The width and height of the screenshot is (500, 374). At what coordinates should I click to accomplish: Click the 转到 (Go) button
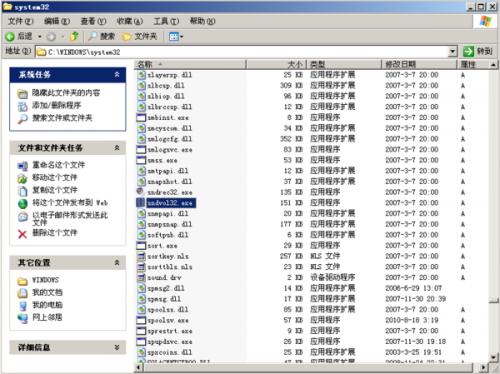point(478,51)
